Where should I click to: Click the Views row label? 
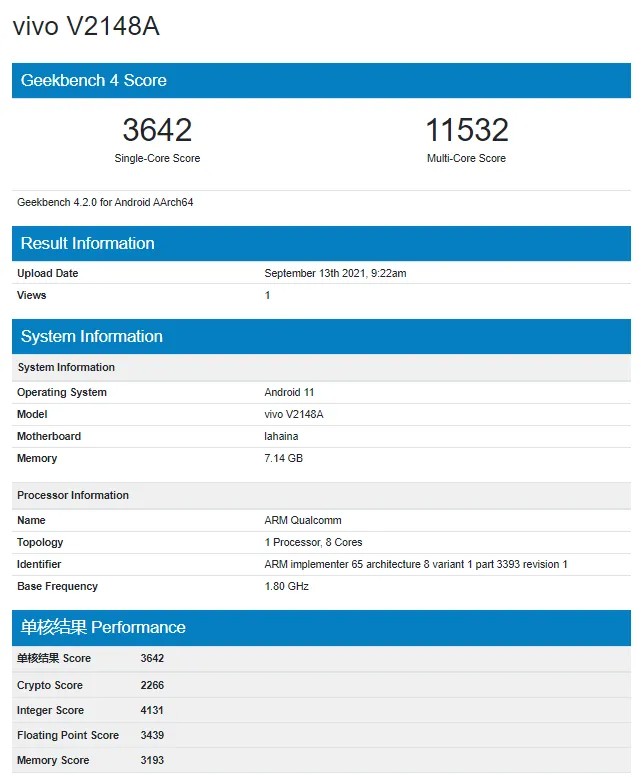[32, 295]
